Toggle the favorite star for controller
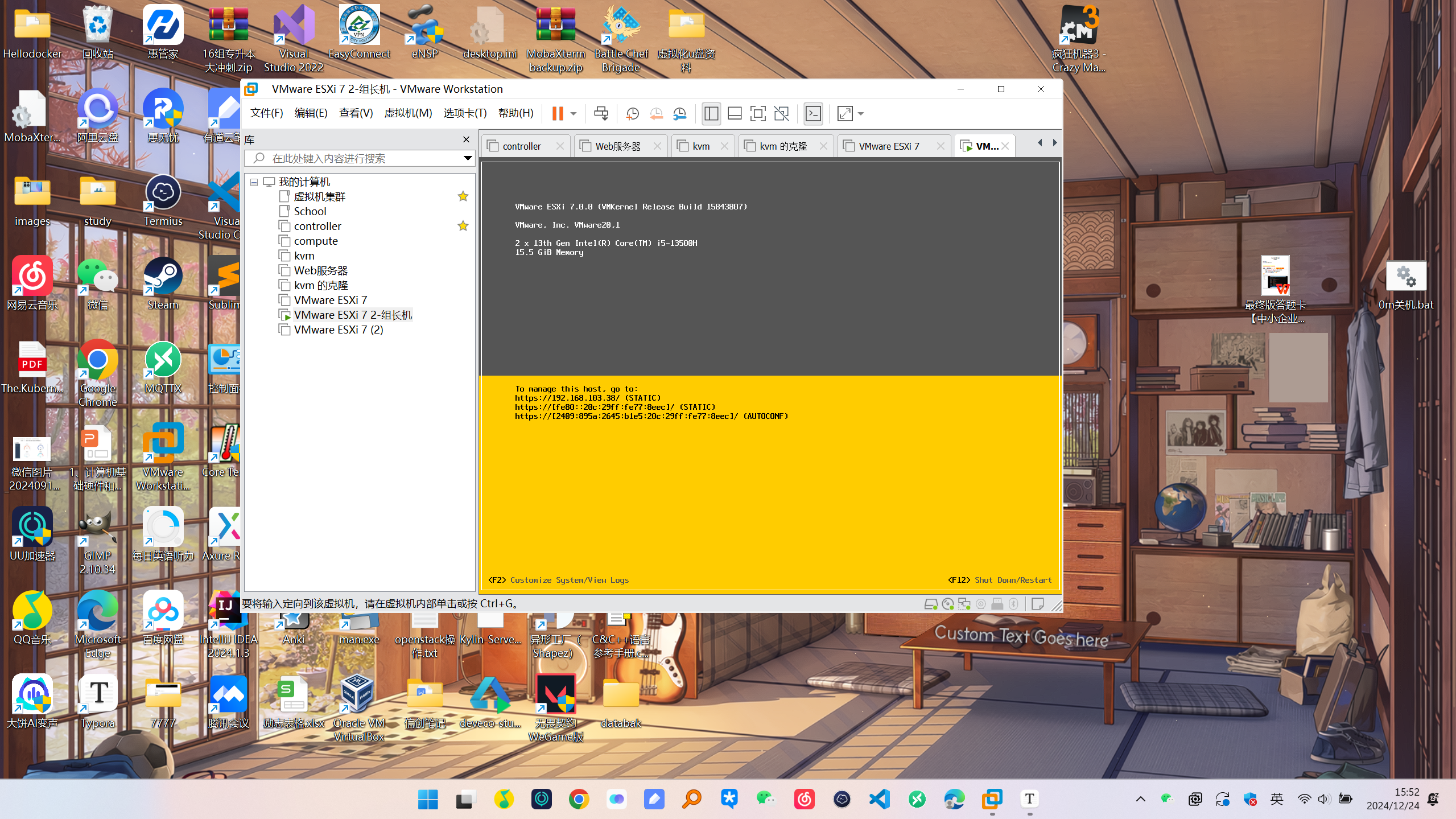Viewport: 1456px width, 819px height. 463,226
